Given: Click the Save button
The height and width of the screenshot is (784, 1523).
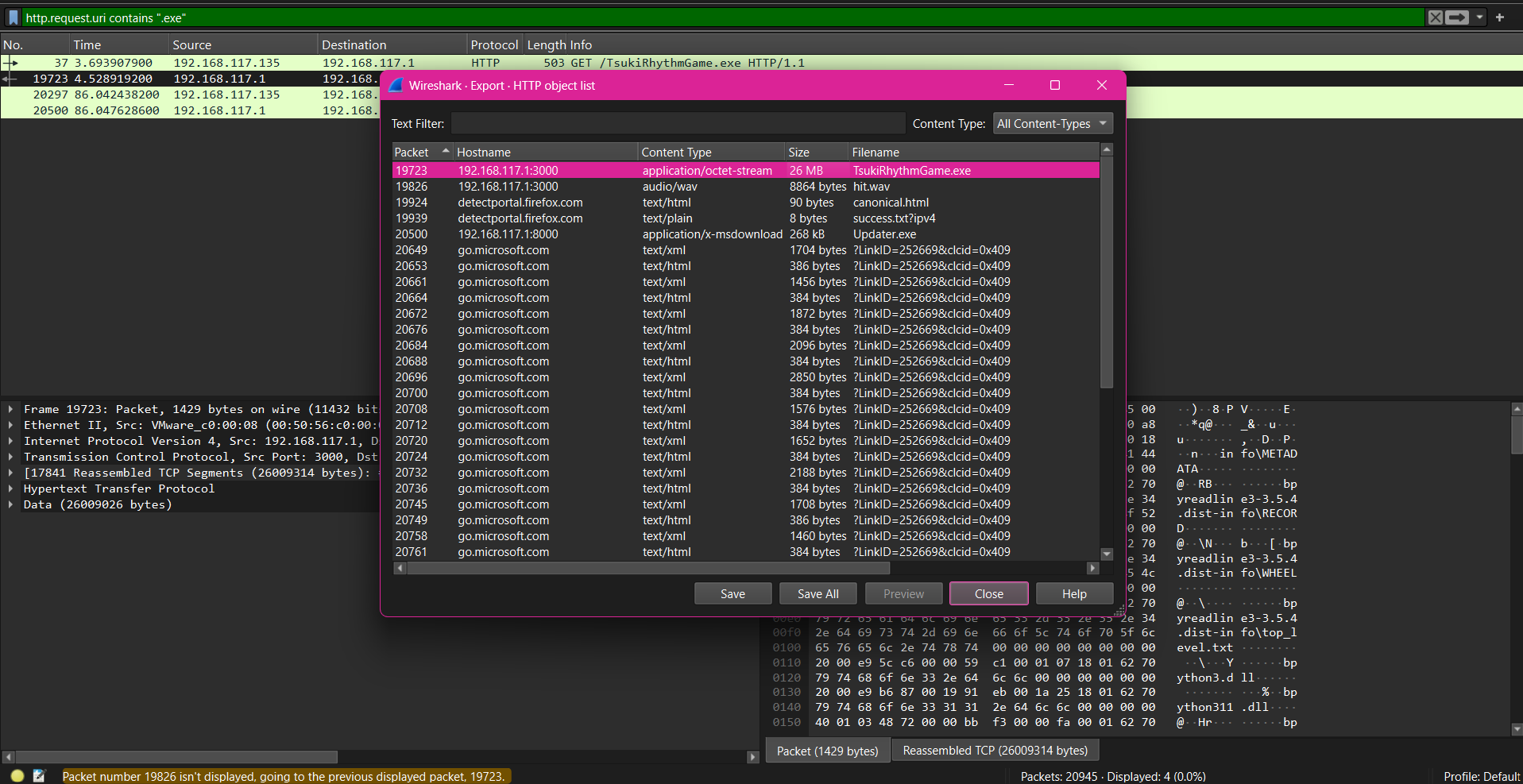Looking at the screenshot, I should click(x=733, y=593).
